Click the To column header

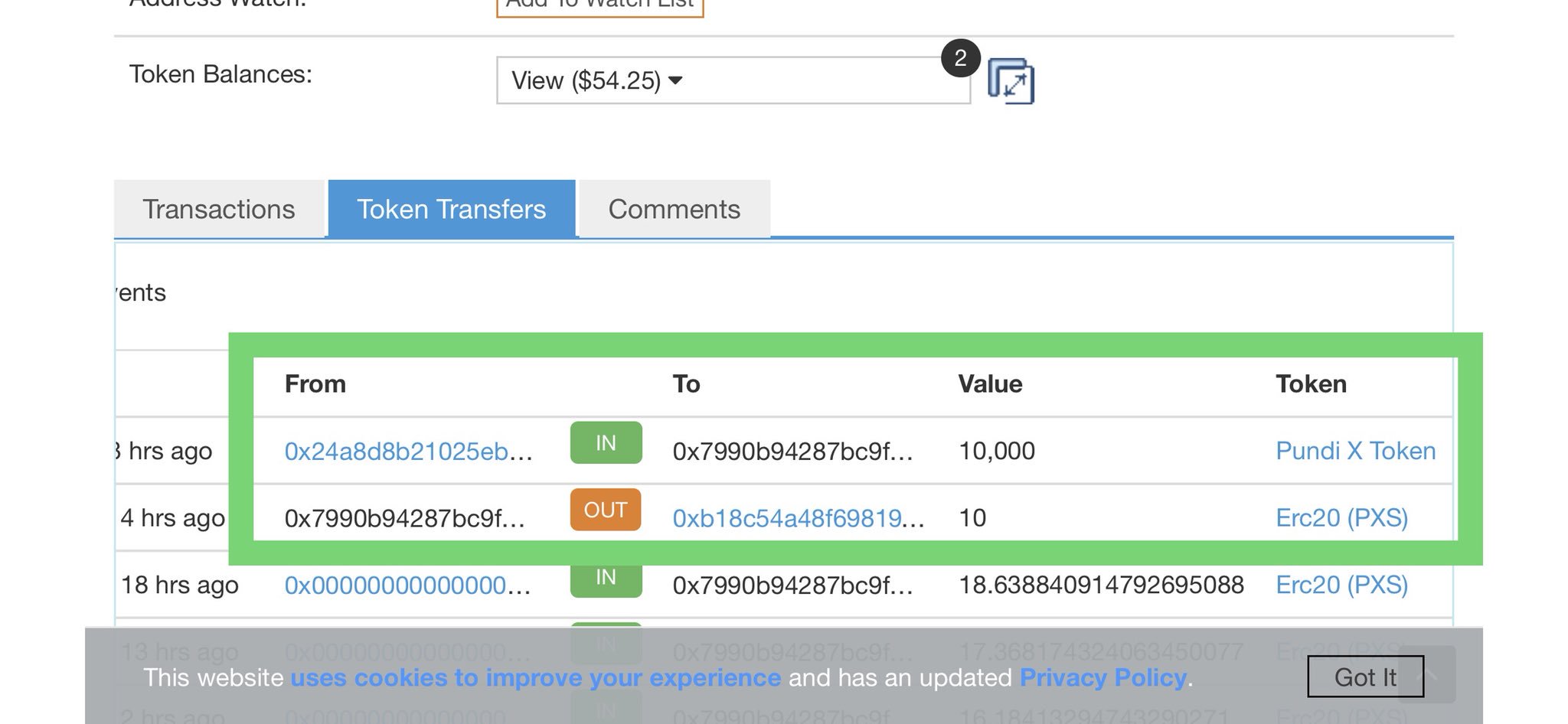coord(686,383)
